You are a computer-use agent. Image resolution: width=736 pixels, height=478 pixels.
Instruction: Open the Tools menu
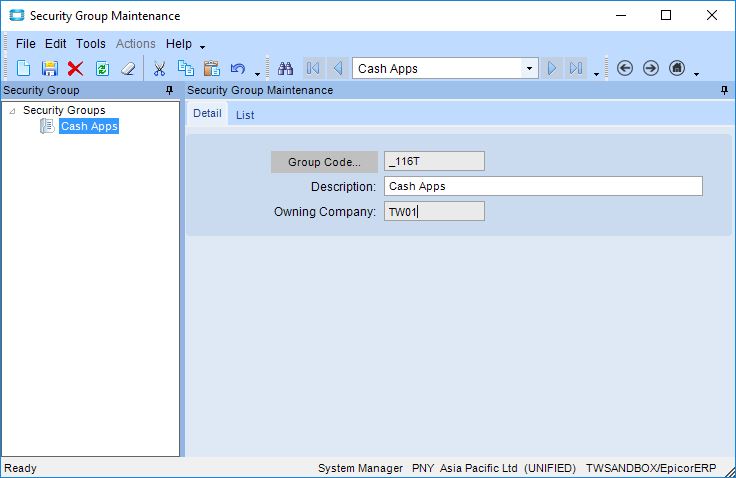click(x=91, y=44)
